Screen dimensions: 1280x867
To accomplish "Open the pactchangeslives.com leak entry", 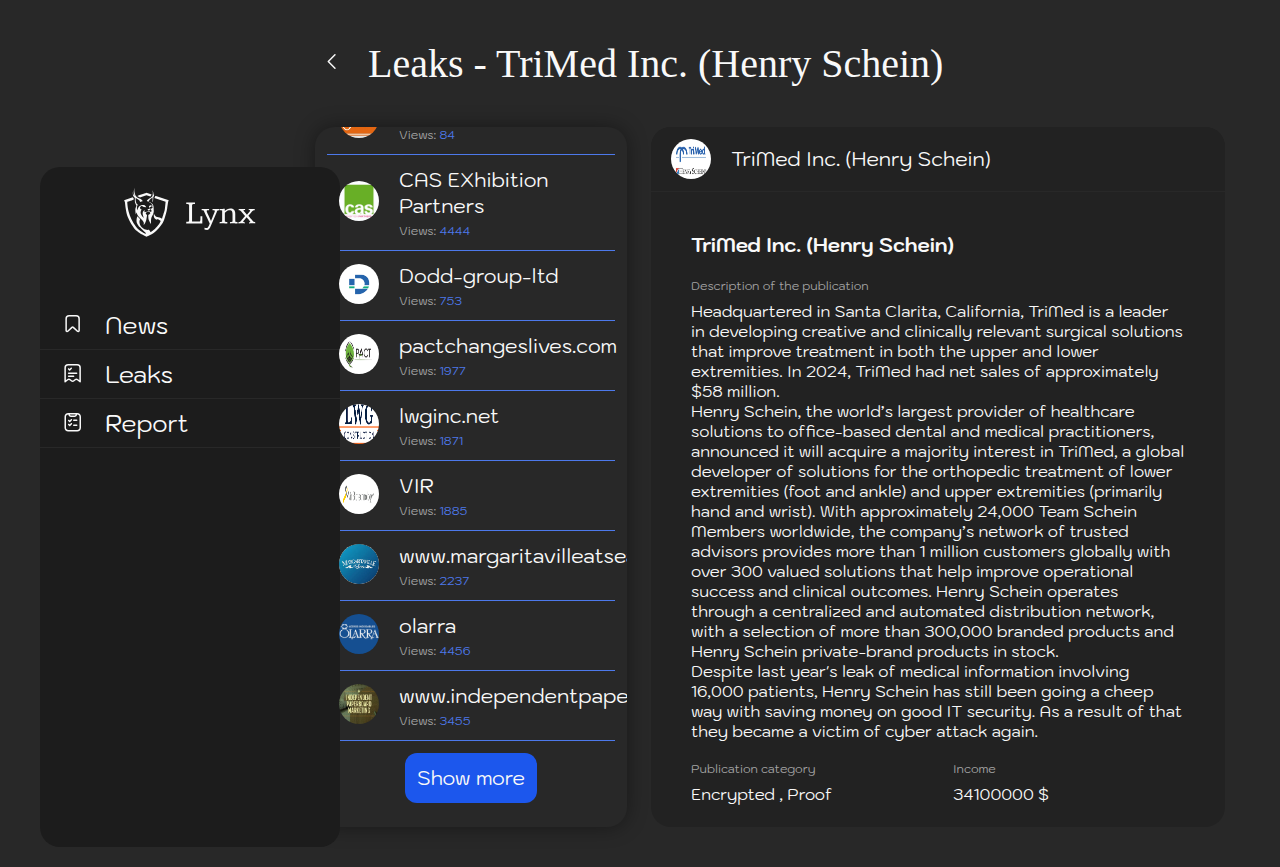I will tap(507, 347).
